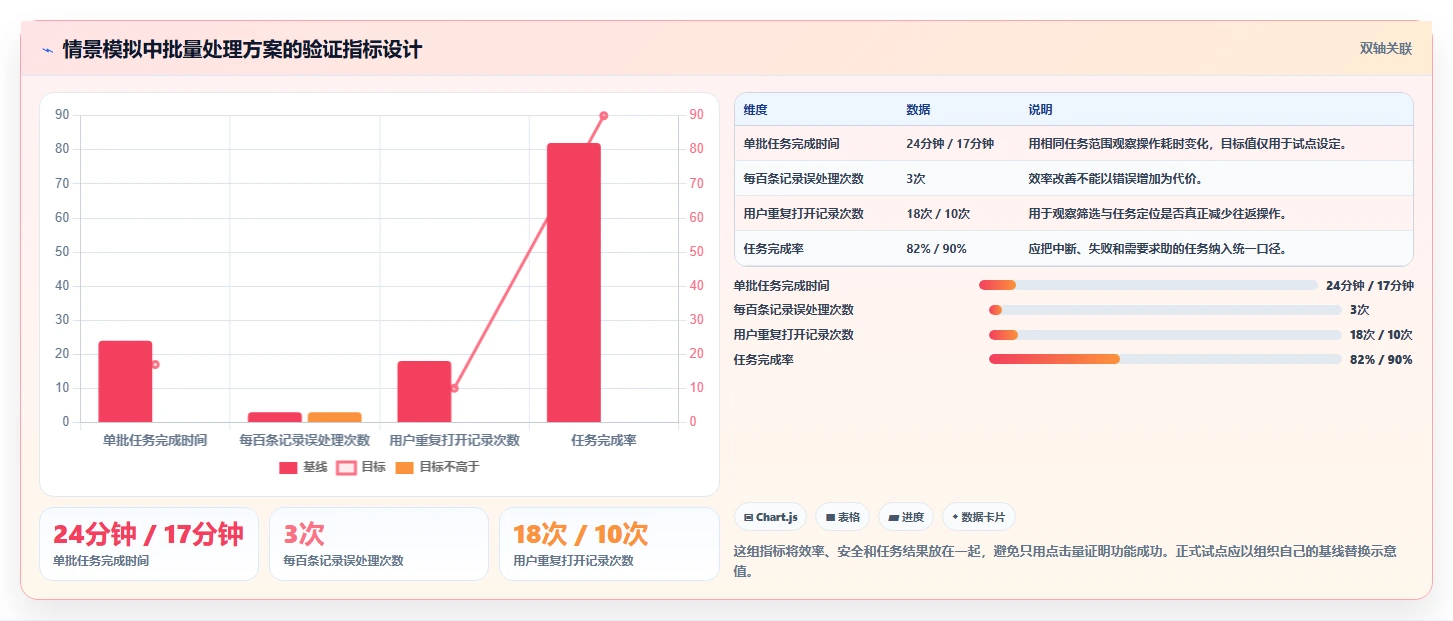This screenshot has width=1453, height=621.
Task: Open the 3次 data card
Action: click(x=378, y=544)
